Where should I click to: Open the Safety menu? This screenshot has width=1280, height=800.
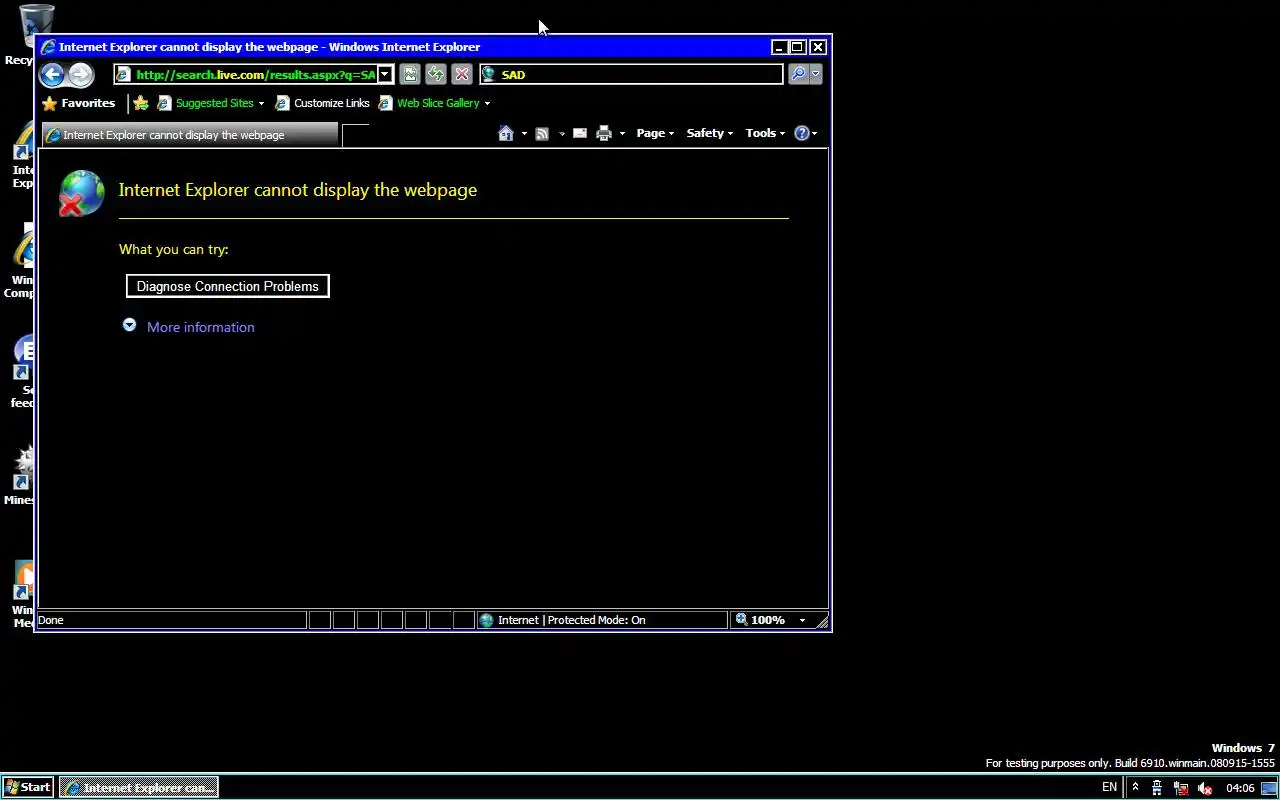tap(710, 133)
